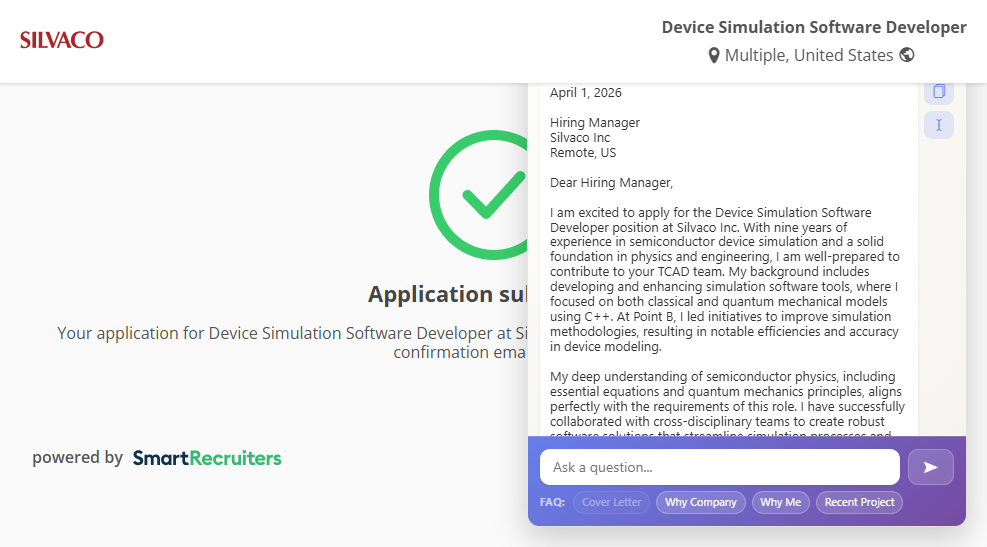This screenshot has width=987, height=547.
Task: Click the Dear Hiring Manager greeting line
Action: point(611,183)
